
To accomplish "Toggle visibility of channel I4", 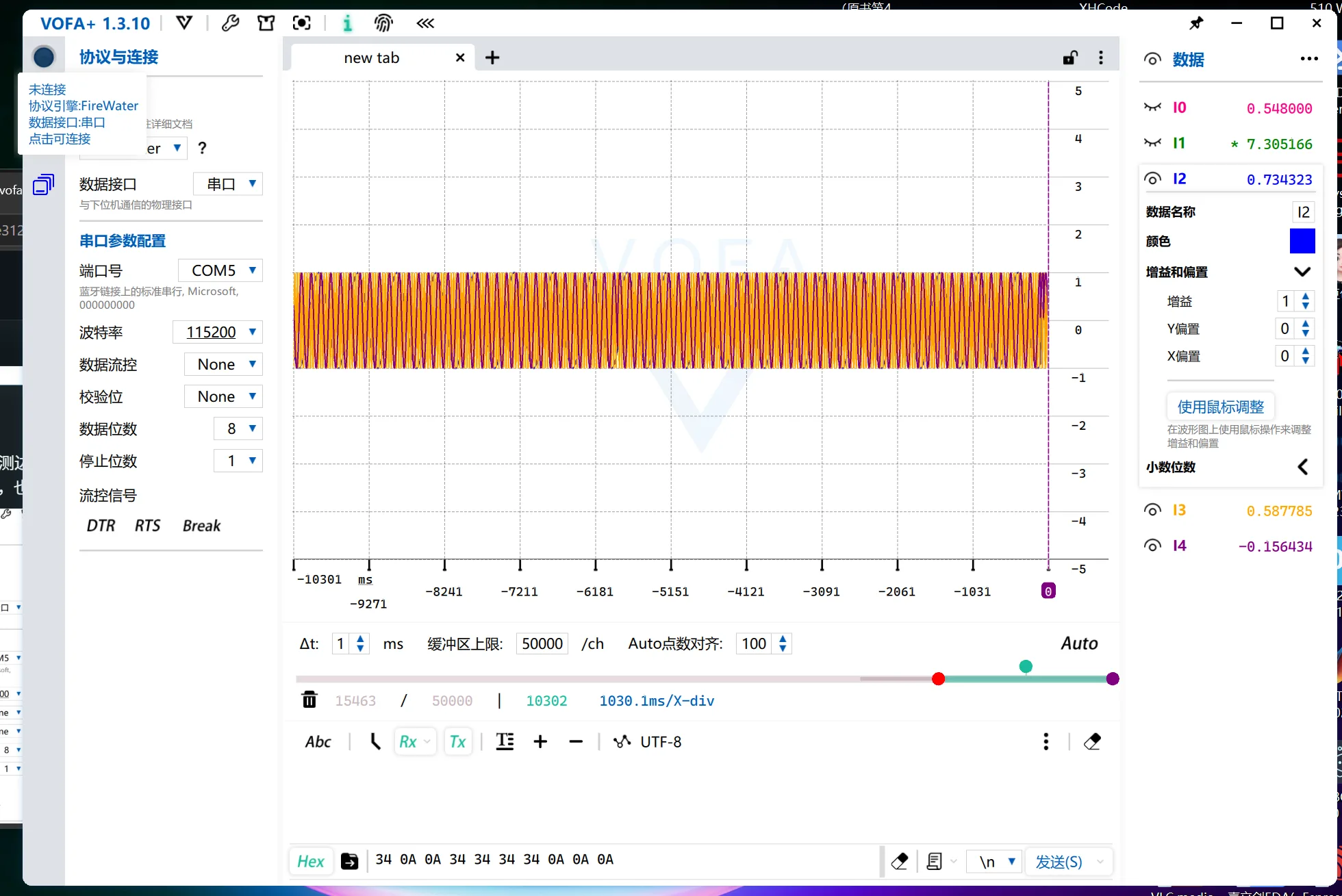I will point(1152,546).
